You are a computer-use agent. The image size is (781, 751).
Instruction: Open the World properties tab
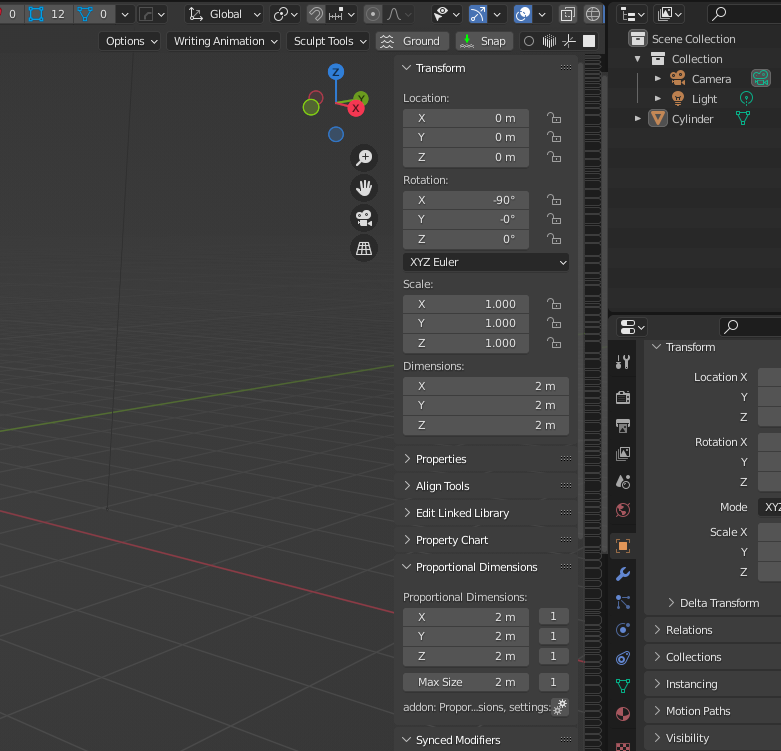(623, 510)
